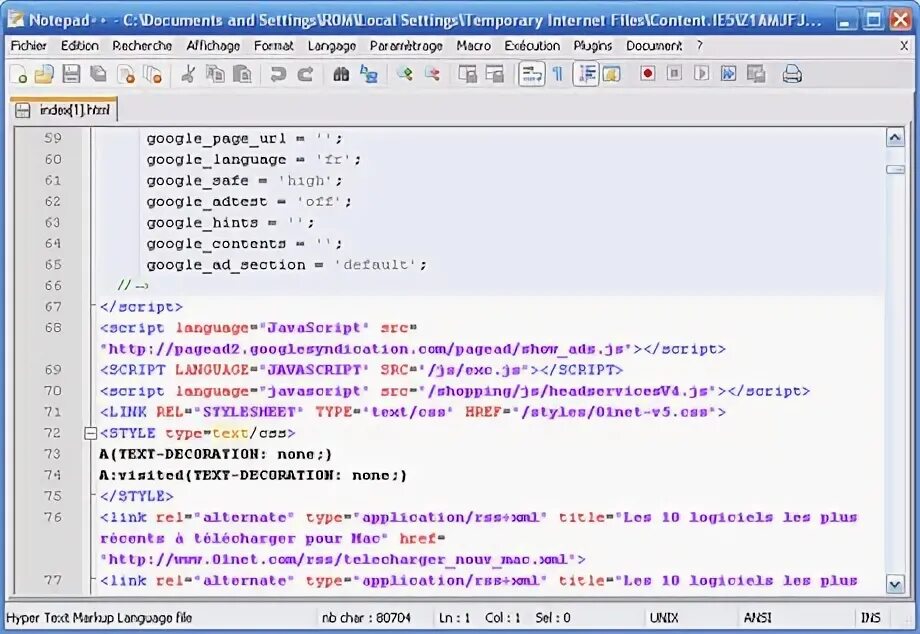Toggle synchronized vertical scrolling
Image resolution: width=920 pixels, height=634 pixels.
pyautogui.click(x=468, y=74)
